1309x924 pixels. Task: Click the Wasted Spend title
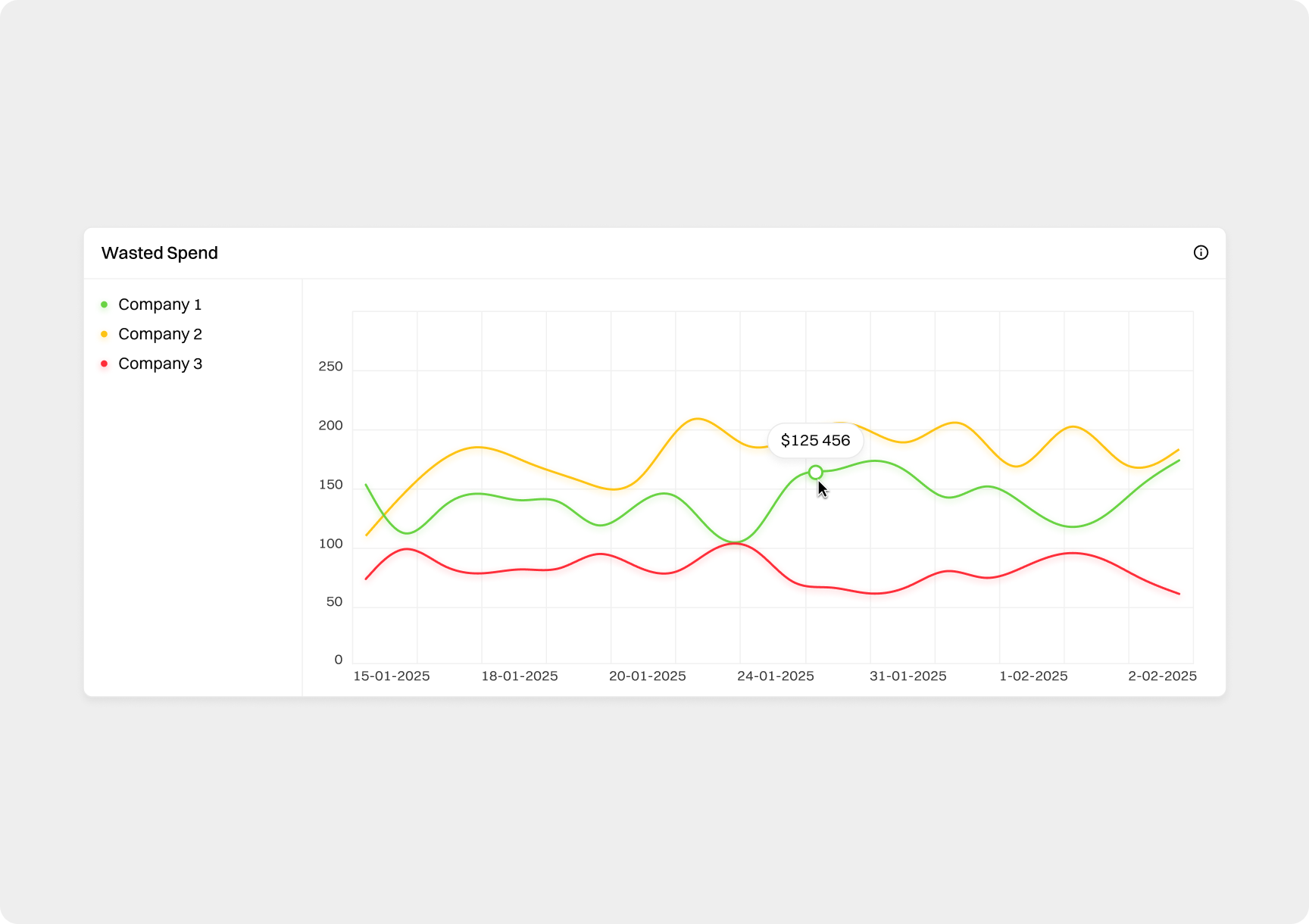click(160, 253)
